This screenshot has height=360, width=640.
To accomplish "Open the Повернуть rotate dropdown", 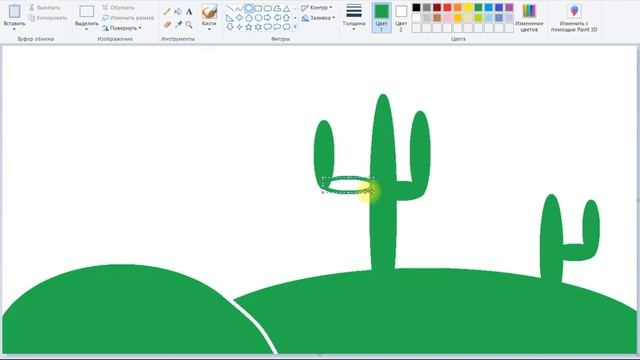I will coord(122,28).
